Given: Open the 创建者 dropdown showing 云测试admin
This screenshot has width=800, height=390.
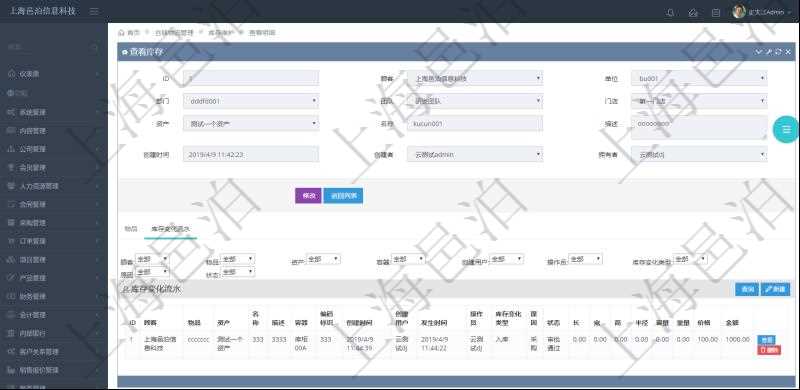Looking at the screenshot, I should coord(475,154).
